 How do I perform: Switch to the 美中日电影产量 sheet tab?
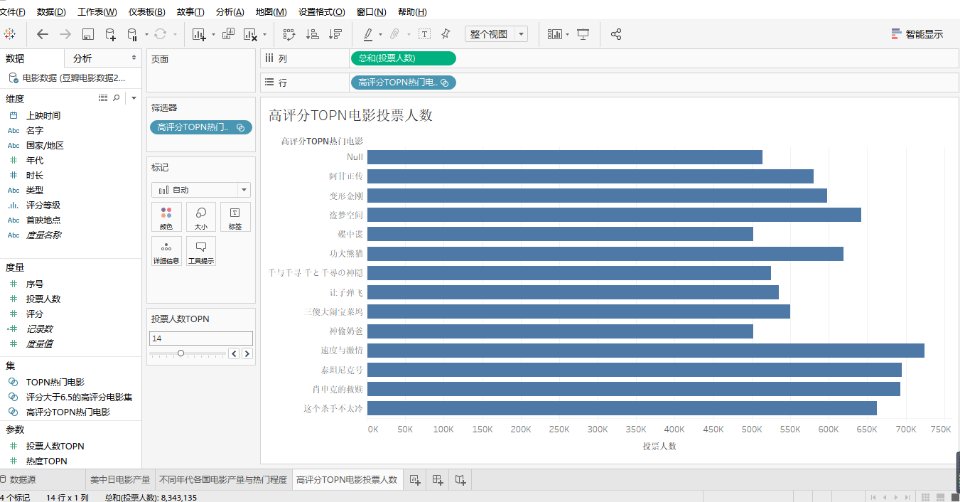pyautogui.click(x=119, y=480)
